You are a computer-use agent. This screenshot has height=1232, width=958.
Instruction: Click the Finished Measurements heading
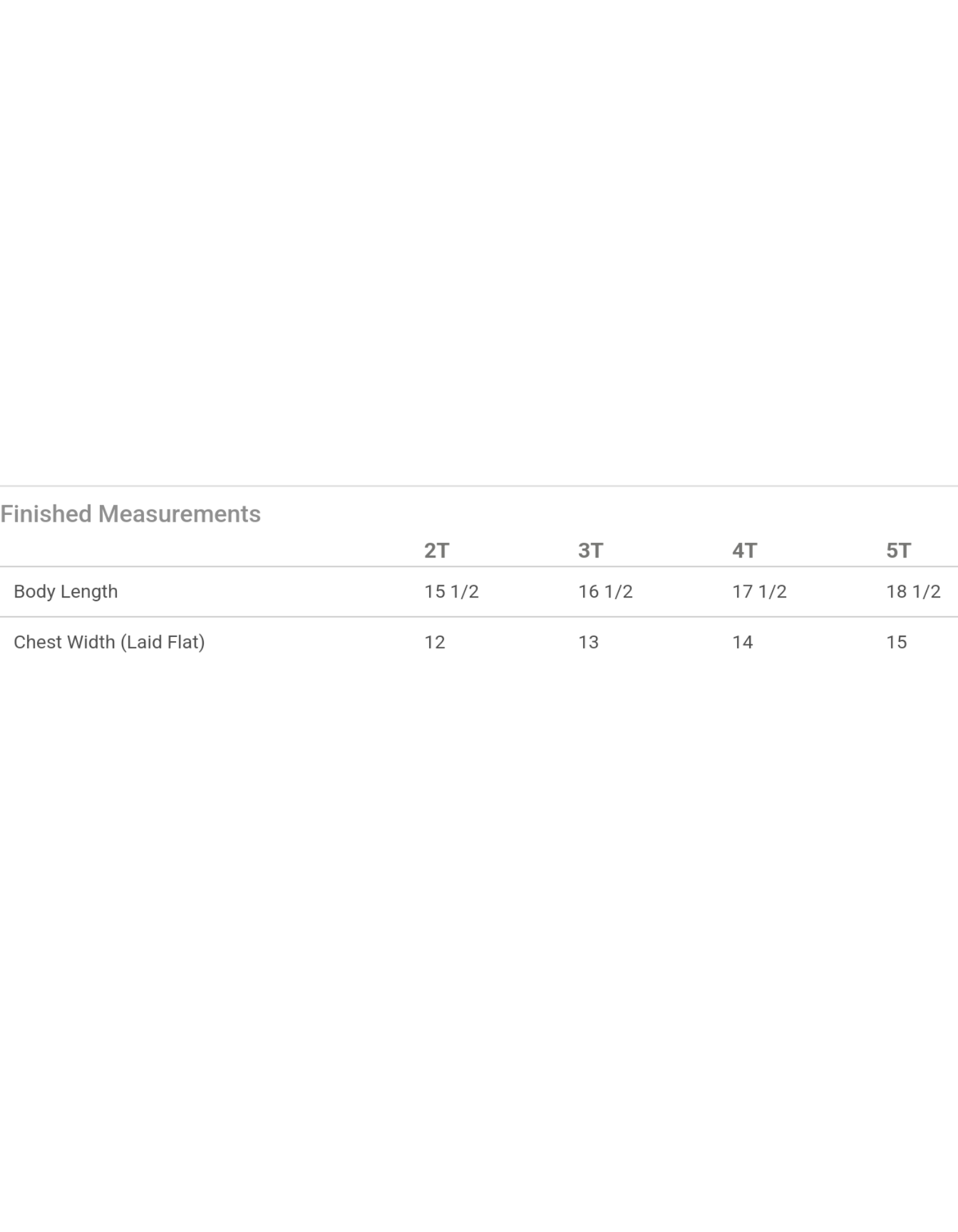click(x=131, y=514)
